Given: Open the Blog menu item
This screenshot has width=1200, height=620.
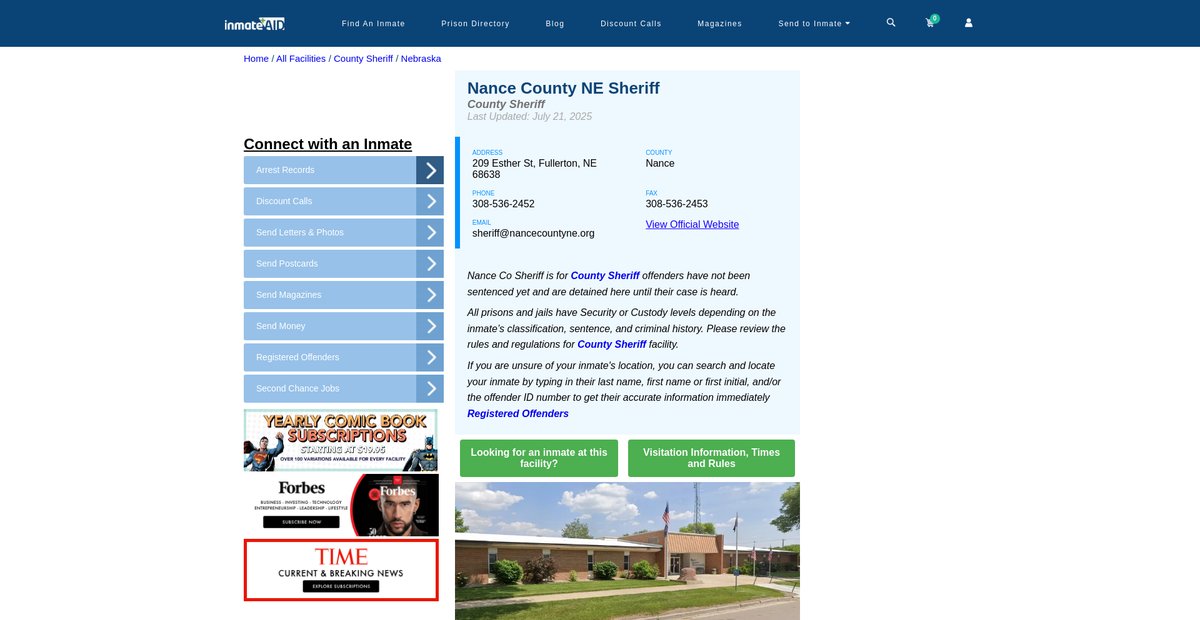Looking at the screenshot, I should (x=555, y=23).
